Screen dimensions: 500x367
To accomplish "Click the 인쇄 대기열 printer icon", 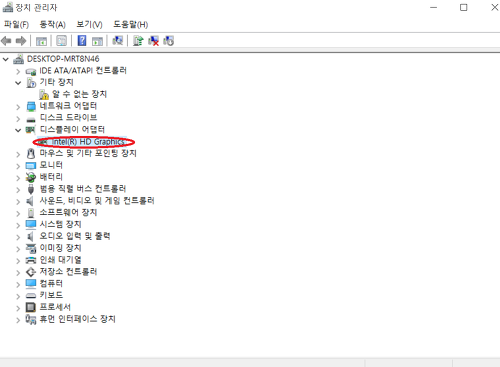I will point(31,260).
